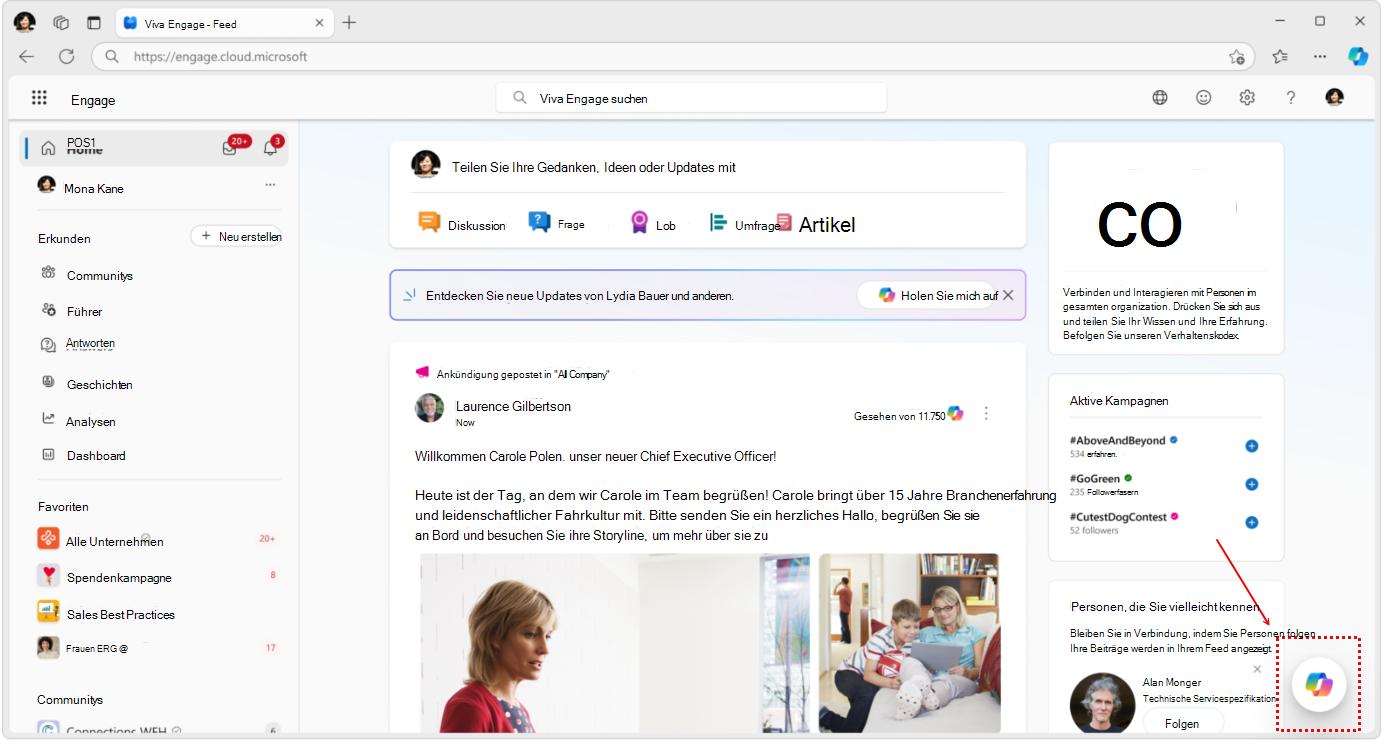
Task: Open the #AboveAndBeyond campaign link
Action: (1117, 440)
